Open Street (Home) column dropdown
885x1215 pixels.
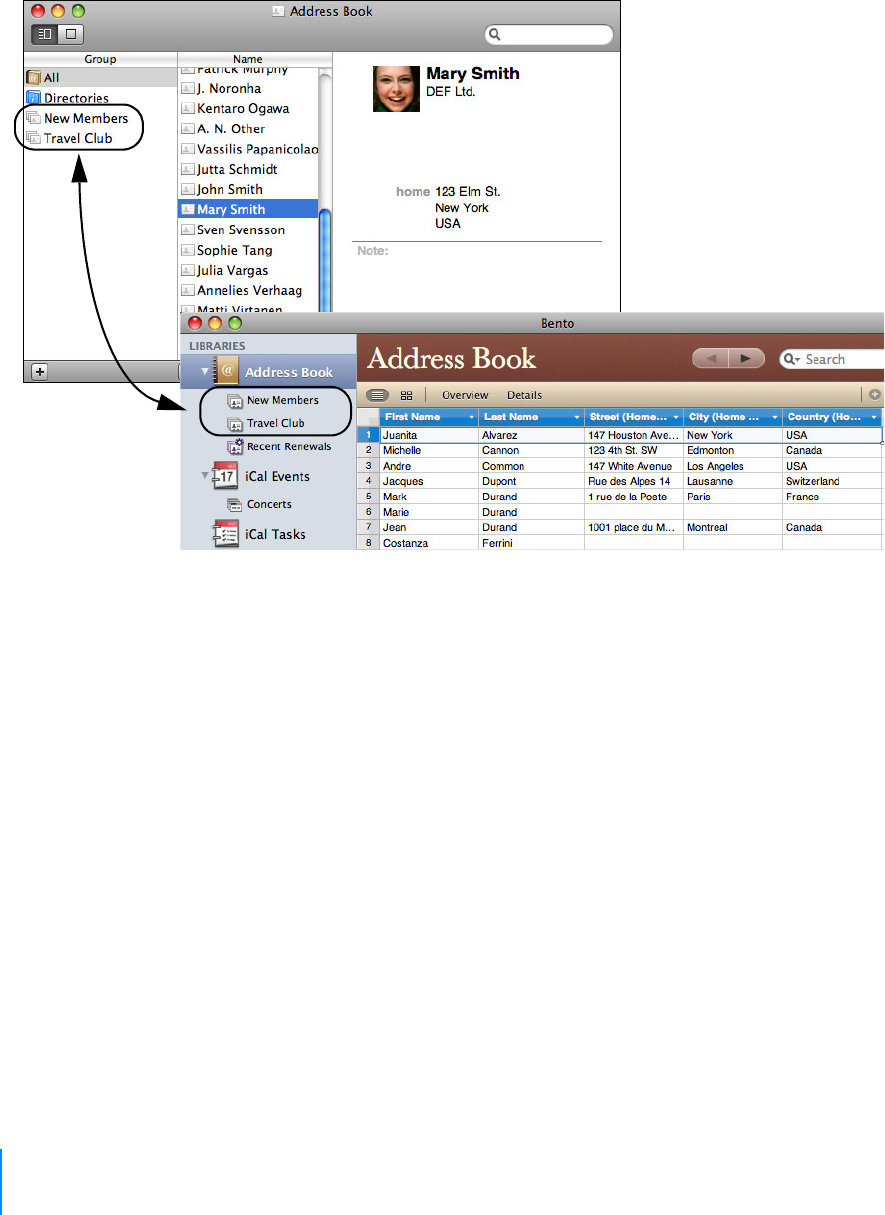(x=676, y=417)
